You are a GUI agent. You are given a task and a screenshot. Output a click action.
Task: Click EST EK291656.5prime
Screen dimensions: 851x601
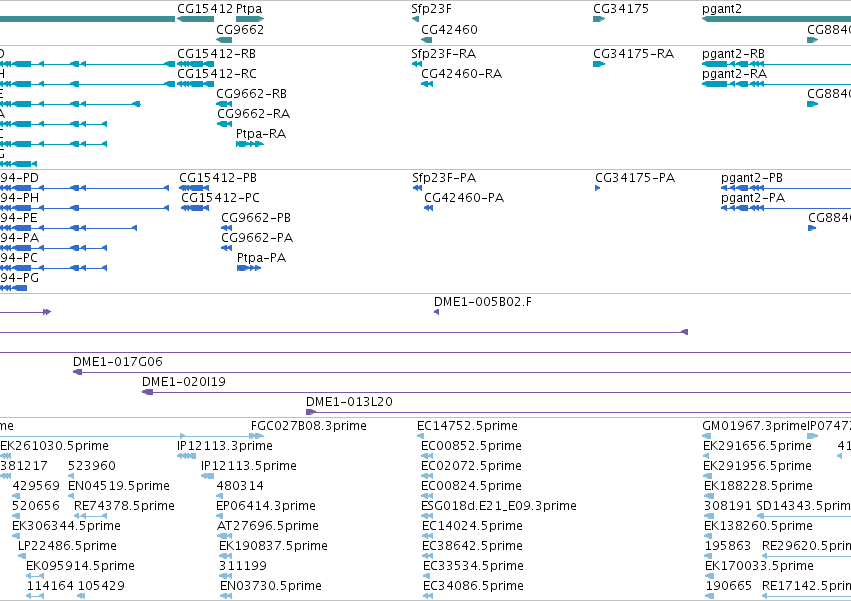coord(757,446)
